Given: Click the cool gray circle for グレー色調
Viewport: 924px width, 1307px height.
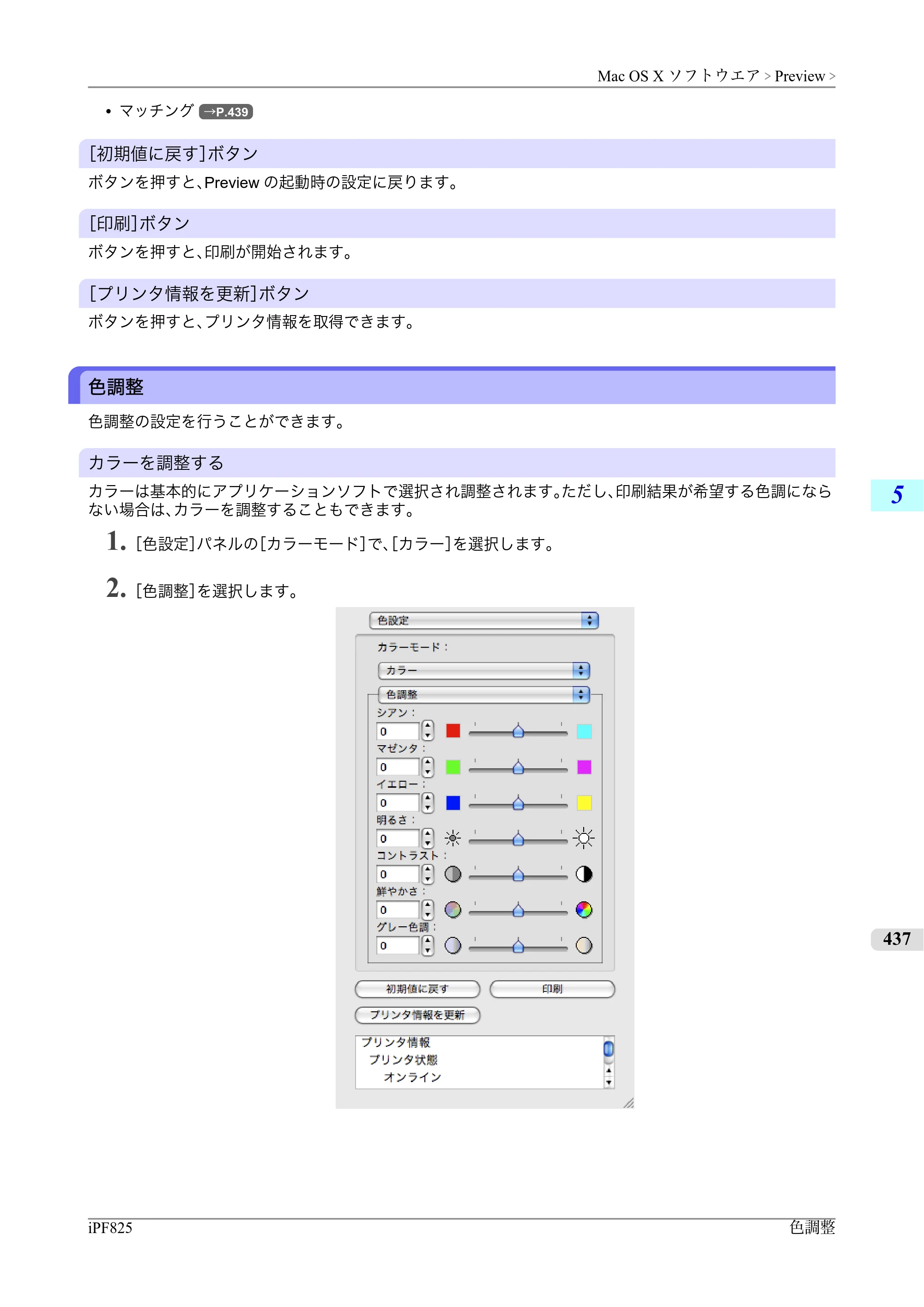Looking at the screenshot, I should point(453,946).
